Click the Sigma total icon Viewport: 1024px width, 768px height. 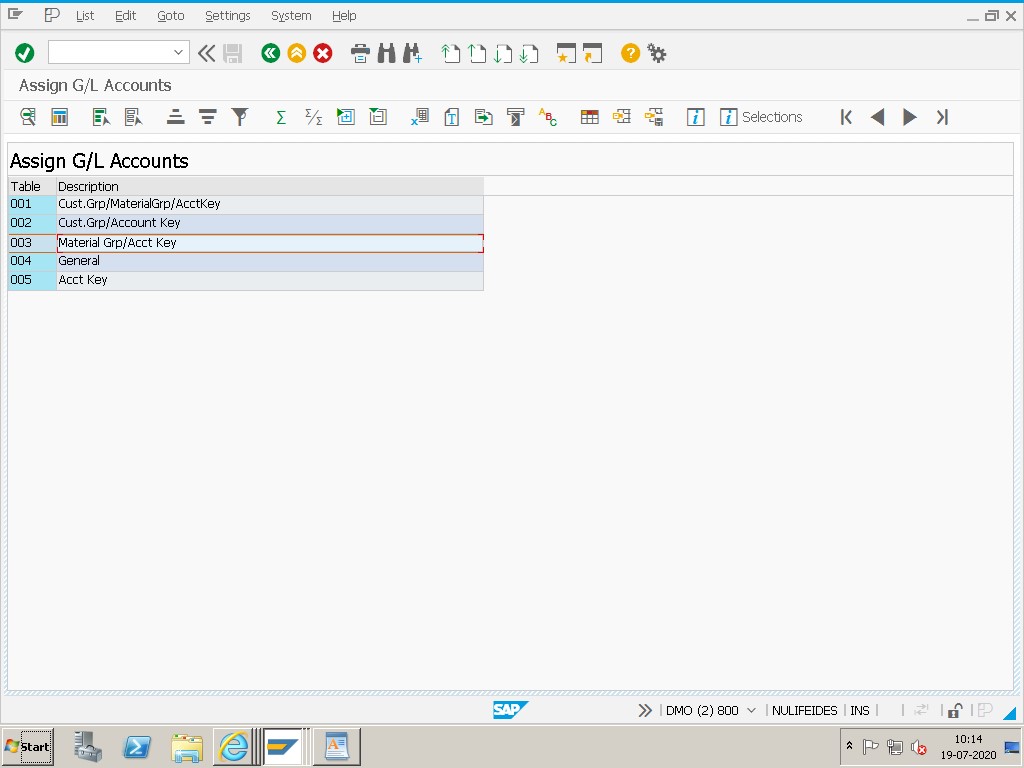point(281,117)
